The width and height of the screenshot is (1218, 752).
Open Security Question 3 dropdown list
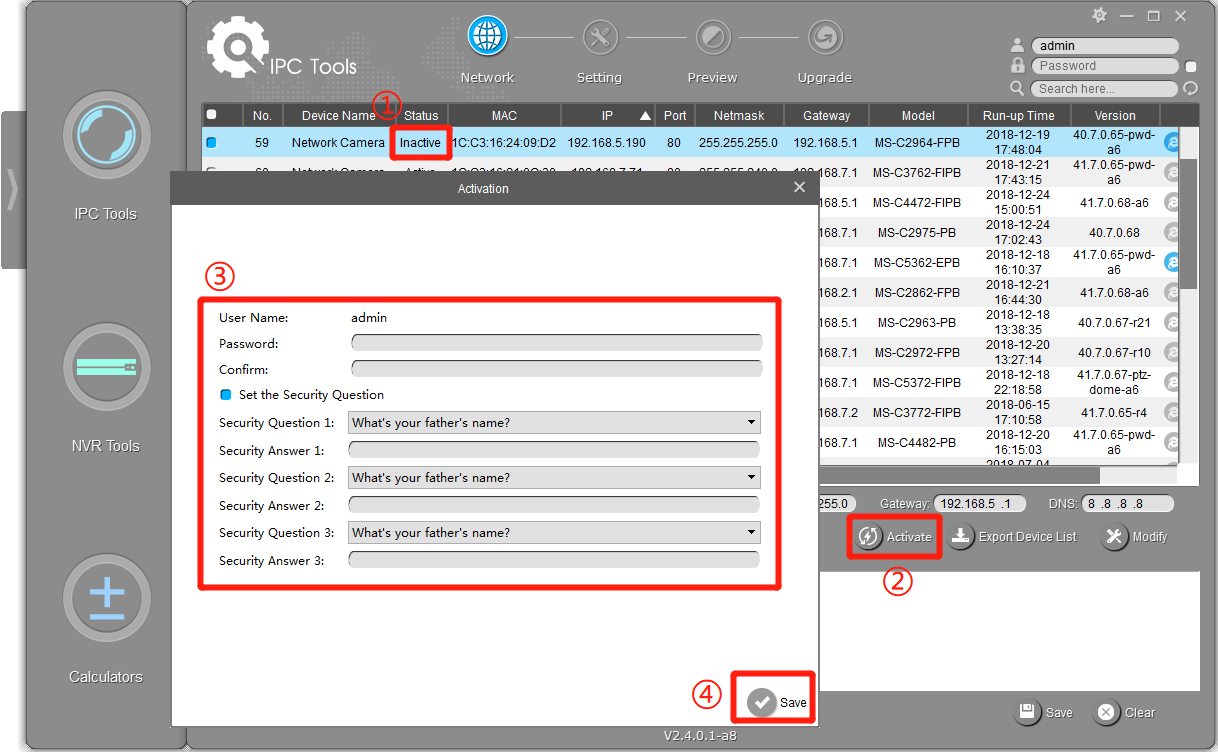pos(751,532)
